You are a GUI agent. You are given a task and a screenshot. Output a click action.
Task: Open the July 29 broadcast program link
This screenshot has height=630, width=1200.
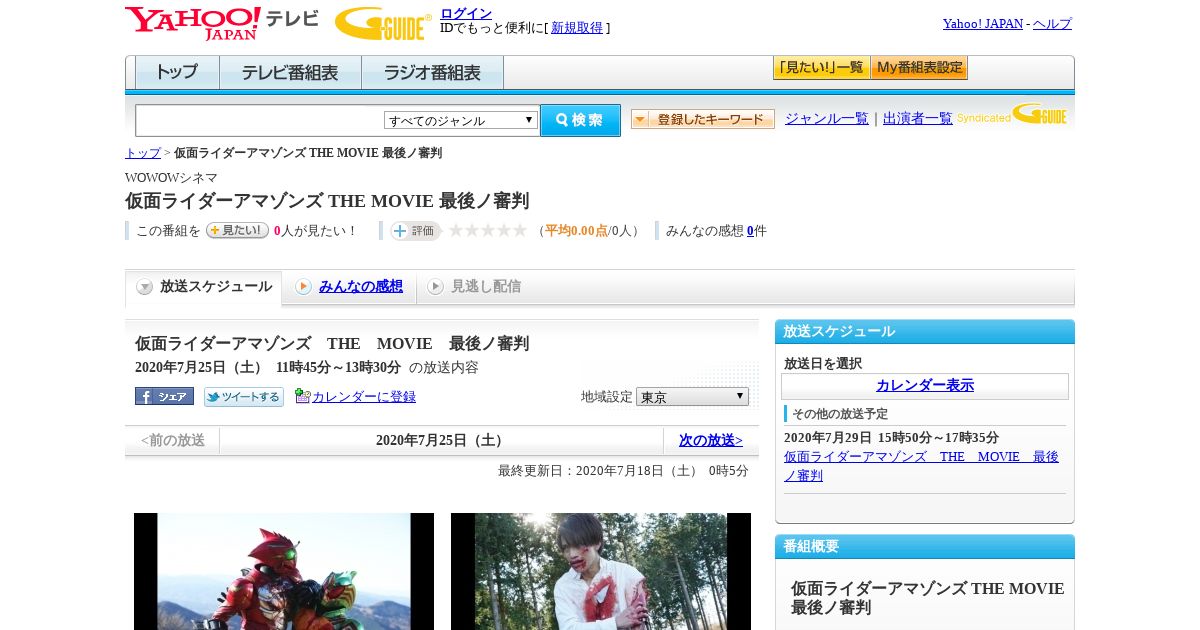pyautogui.click(x=921, y=466)
